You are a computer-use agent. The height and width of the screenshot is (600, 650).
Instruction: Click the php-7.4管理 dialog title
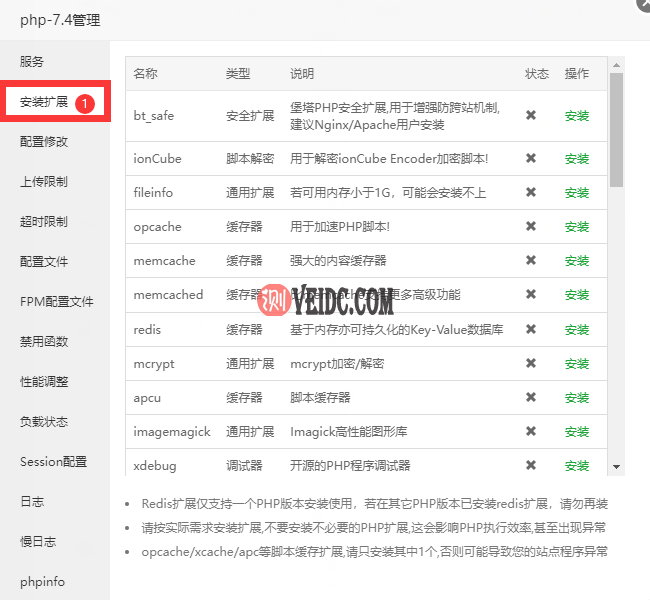pyautogui.click(x=60, y=19)
